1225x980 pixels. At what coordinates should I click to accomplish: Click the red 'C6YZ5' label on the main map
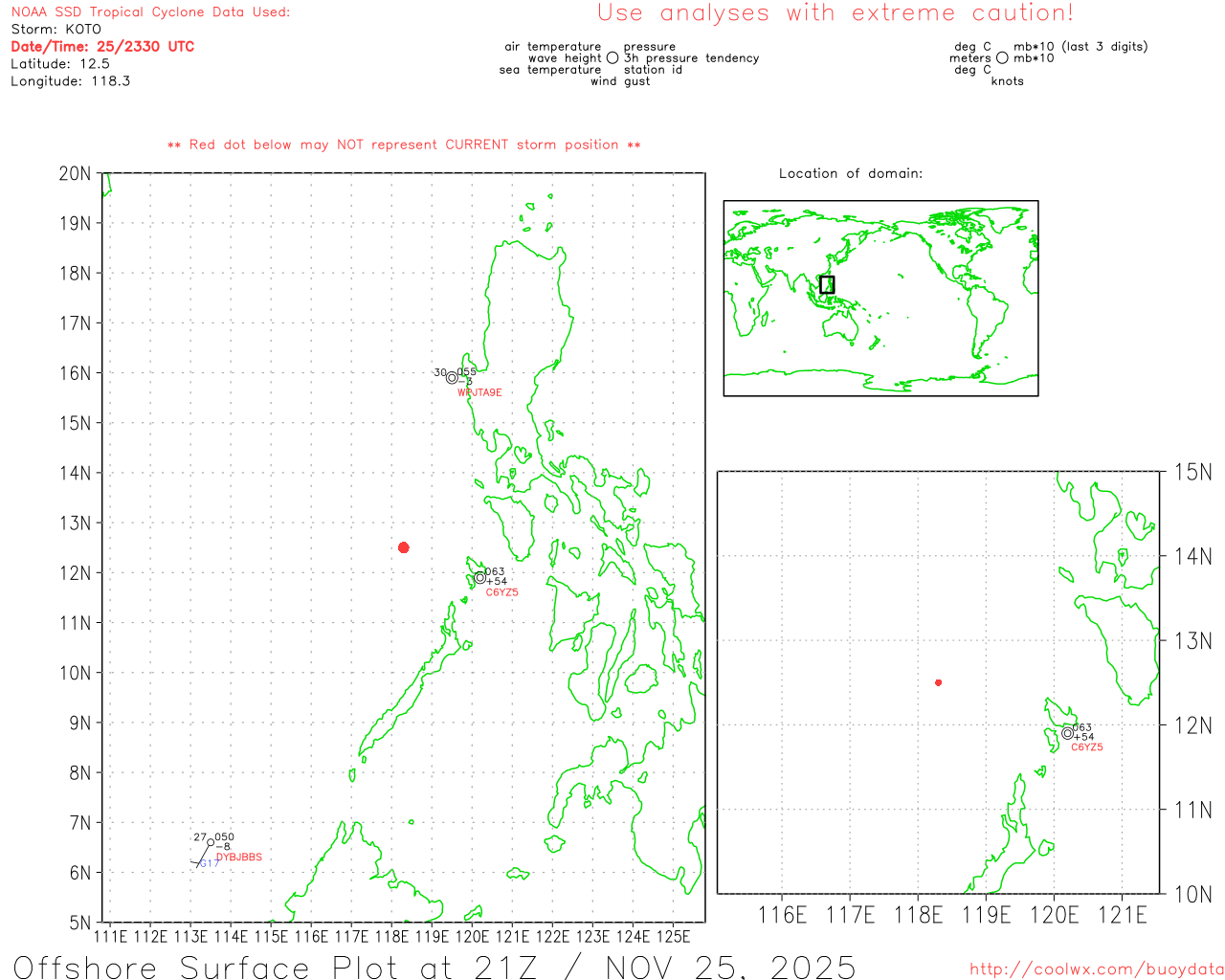502,592
